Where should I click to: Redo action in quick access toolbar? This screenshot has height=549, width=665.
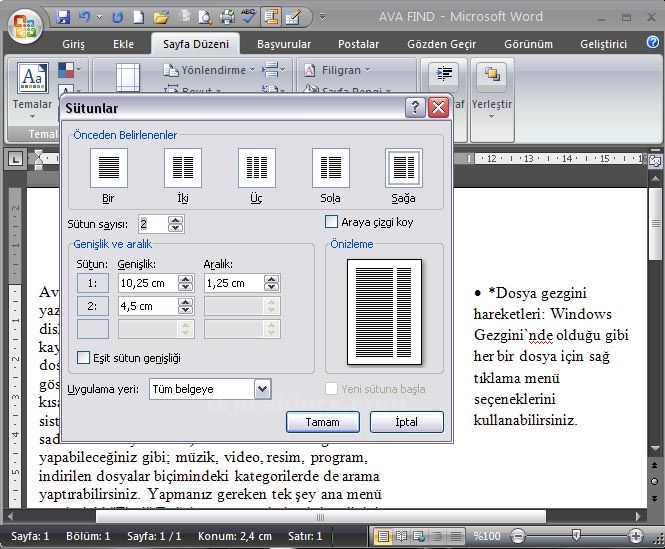coord(117,17)
